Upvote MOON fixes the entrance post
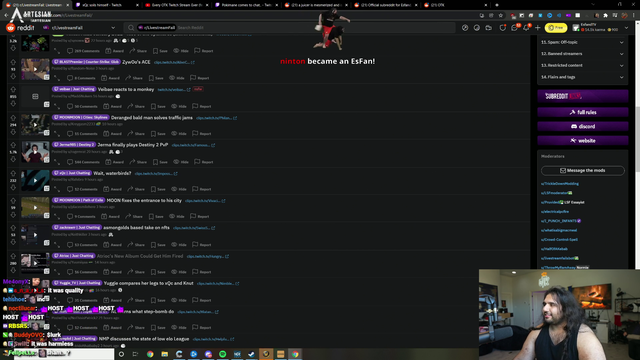This screenshot has height=360, width=640. pos(13,201)
